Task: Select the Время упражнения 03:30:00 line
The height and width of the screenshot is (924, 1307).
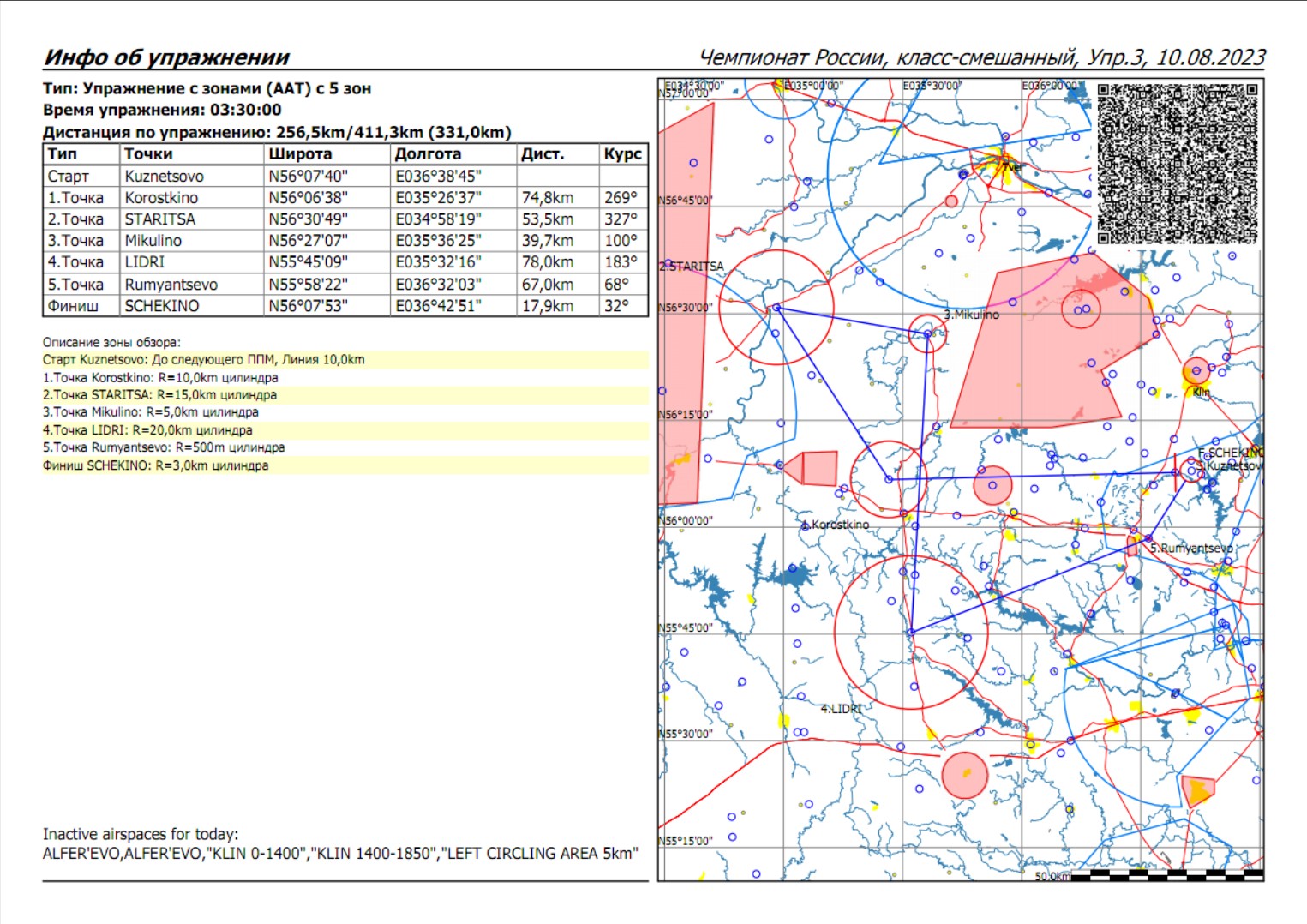Action: pyautogui.click(x=162, y=110)
